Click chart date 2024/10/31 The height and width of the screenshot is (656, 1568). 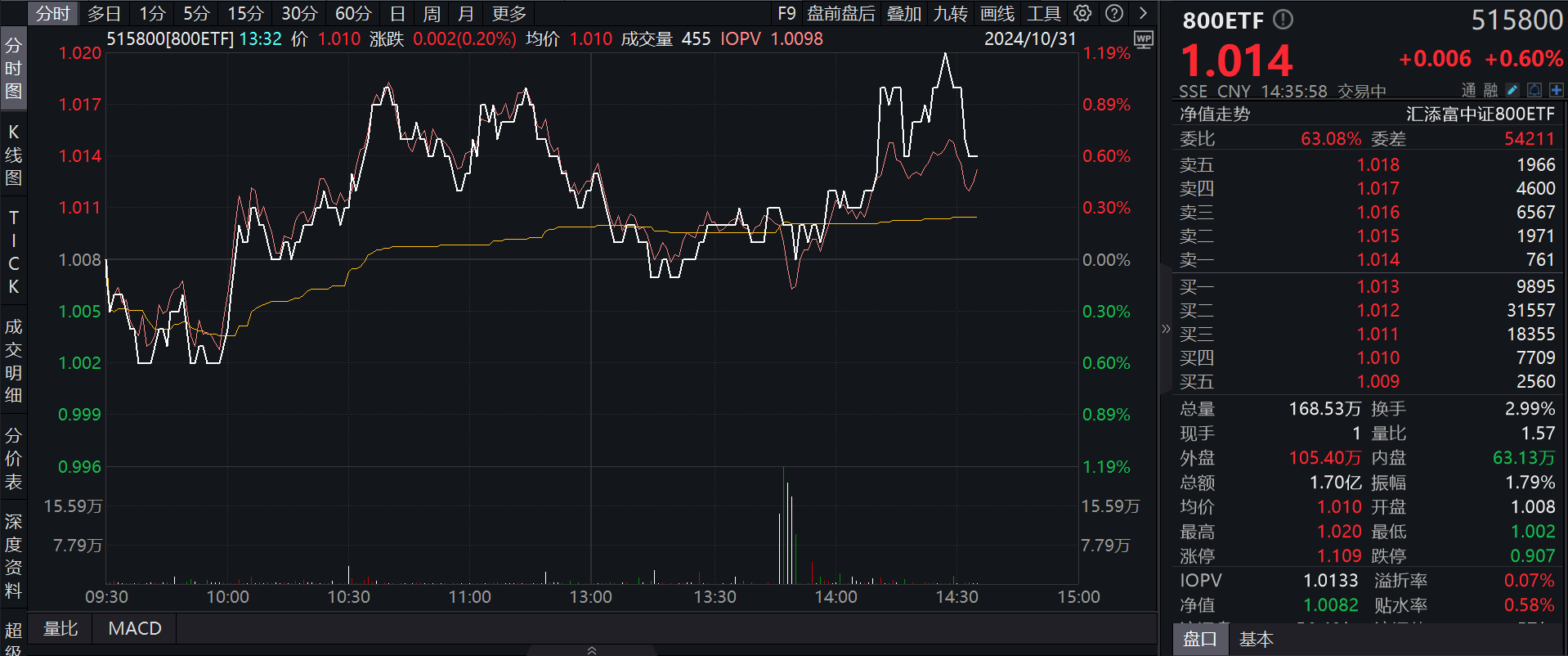click(x=1030, y=38)
